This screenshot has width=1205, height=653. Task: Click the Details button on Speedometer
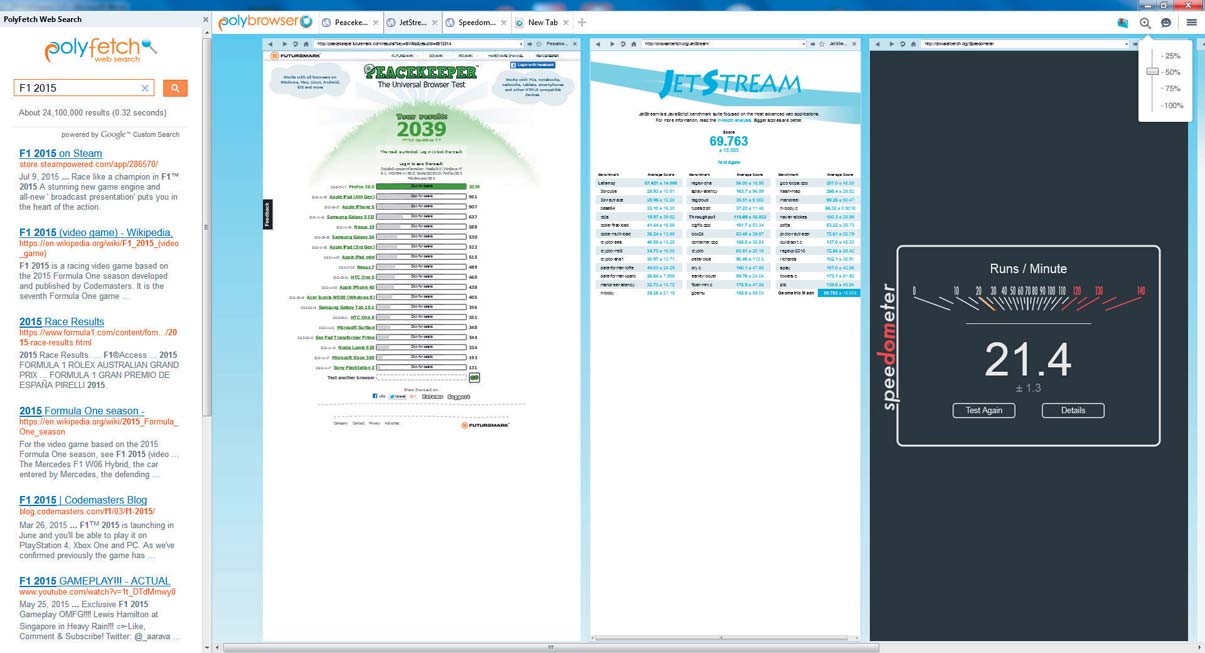point(1073,410)
